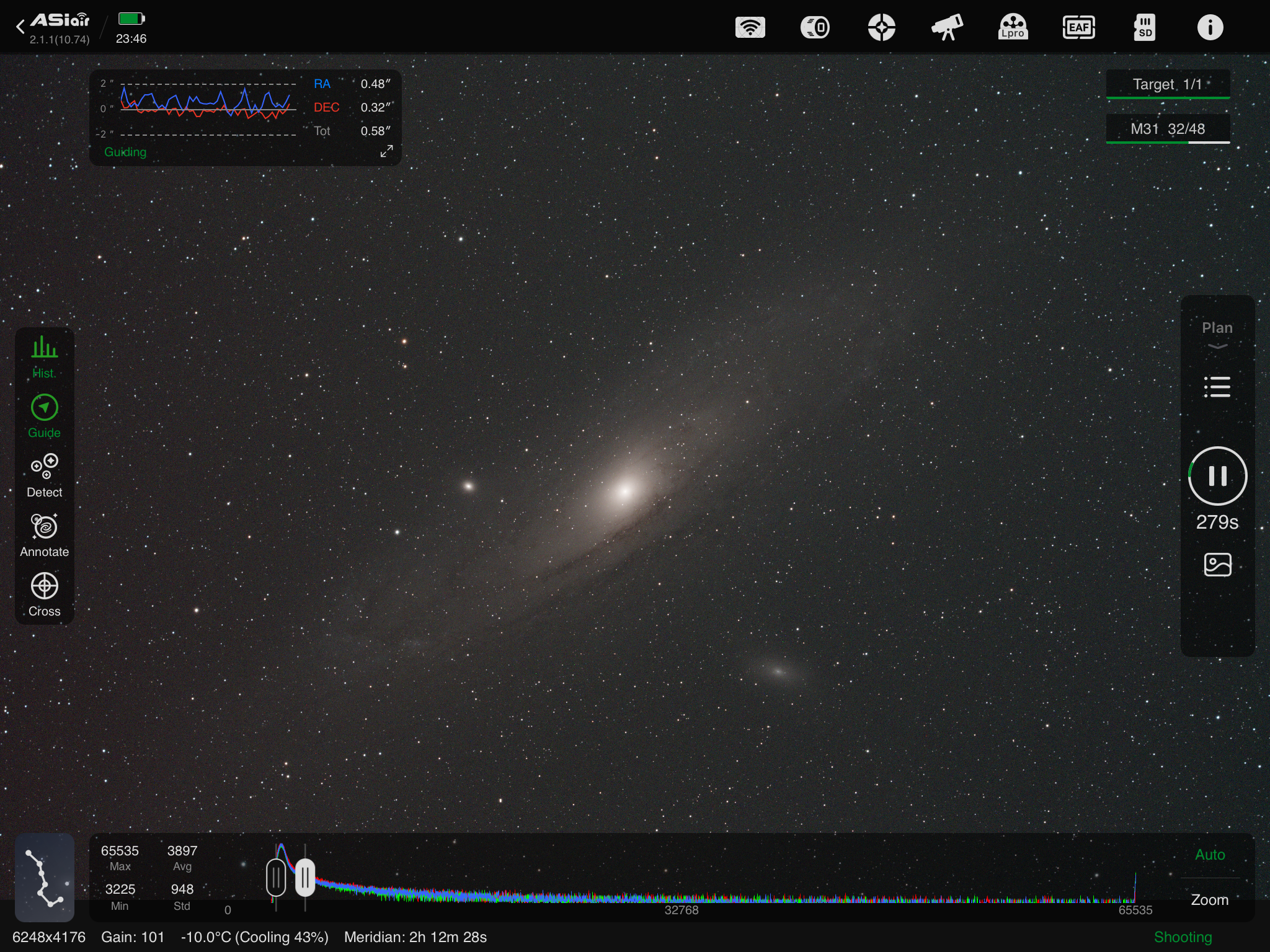Image resolution: width=1270 pixels, height=952 pixels.
Task: Open the Wi-Fi settings icon
Action: (750, 27)
